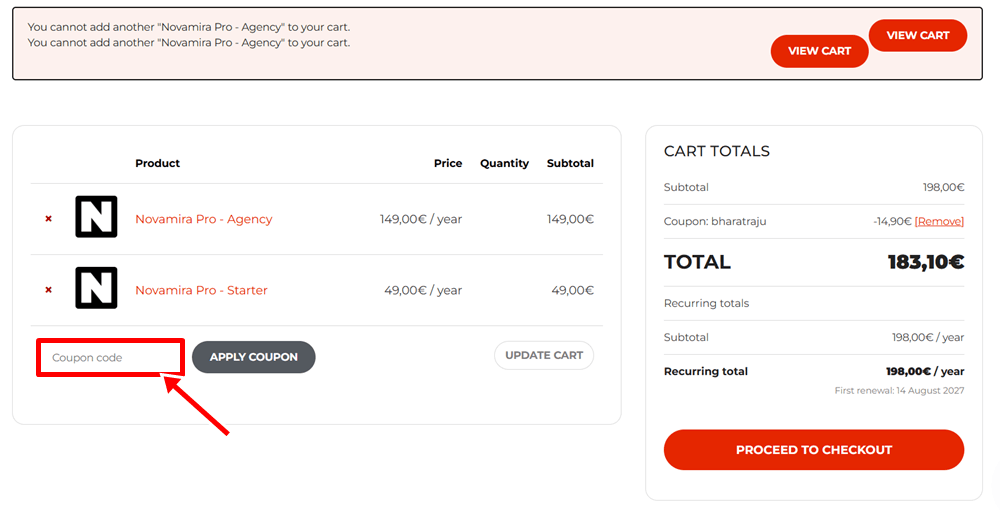Image resolution: width=1000 pixels, height=510 pixels.
Task: Click the Quantity column header
Action: point(504,163)
